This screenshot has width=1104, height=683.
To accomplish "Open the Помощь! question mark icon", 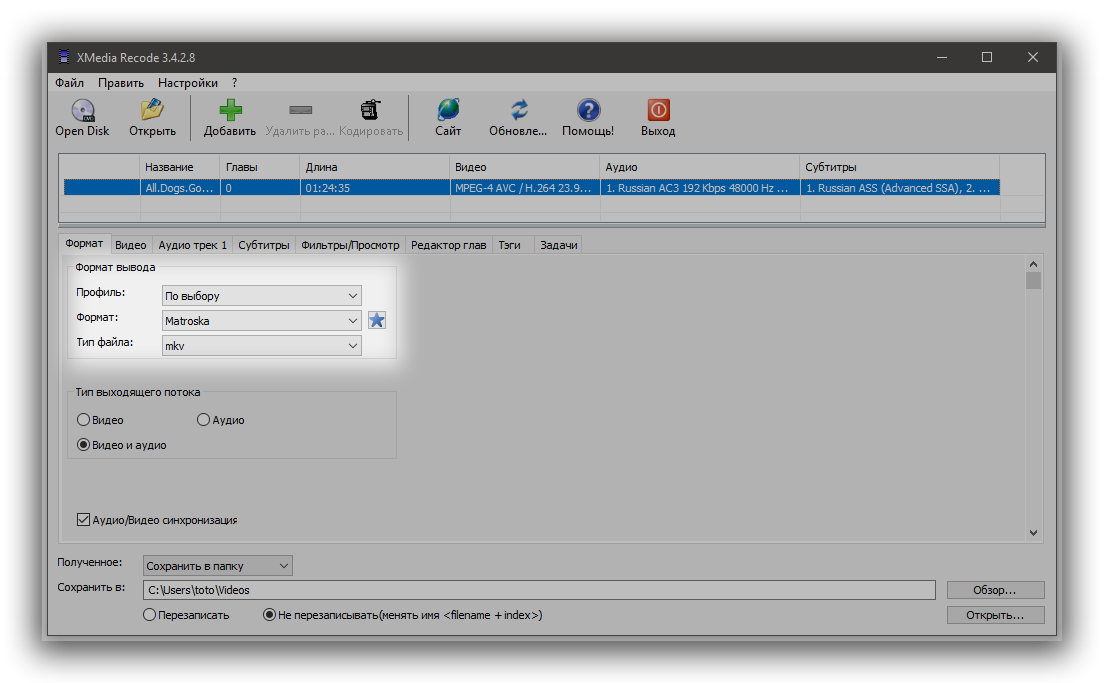I will (588, 110).
